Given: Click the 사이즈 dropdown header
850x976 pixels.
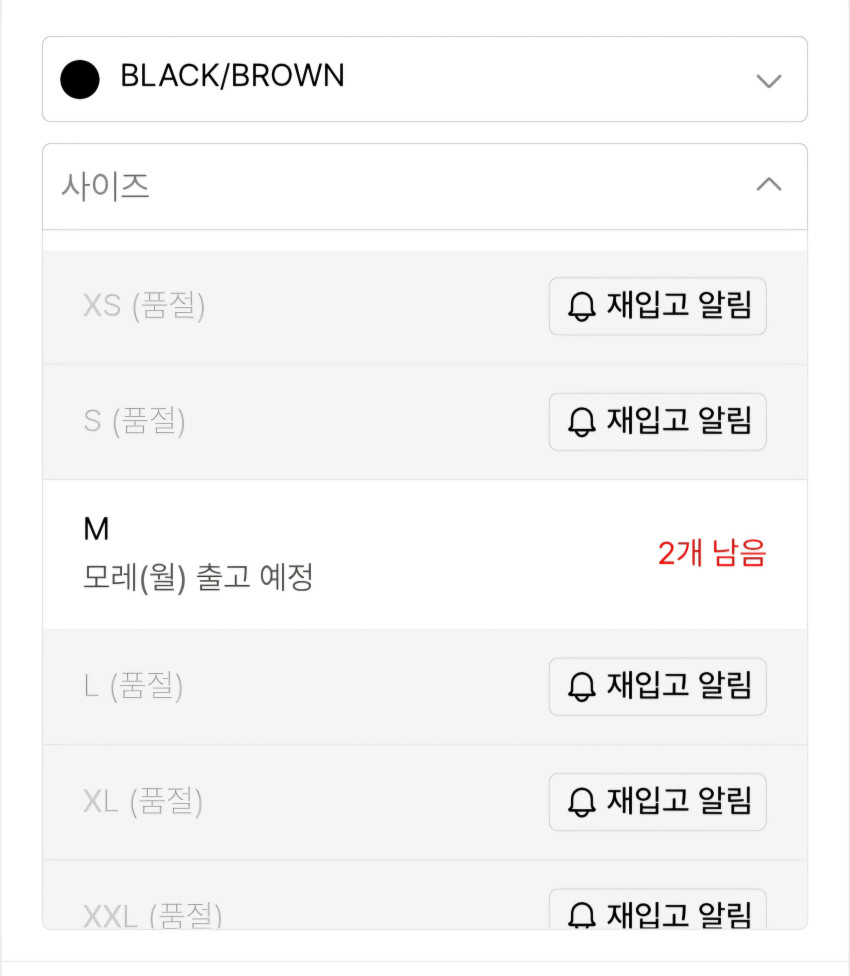Looking at the screenshot, I should [x=424, y=186].
